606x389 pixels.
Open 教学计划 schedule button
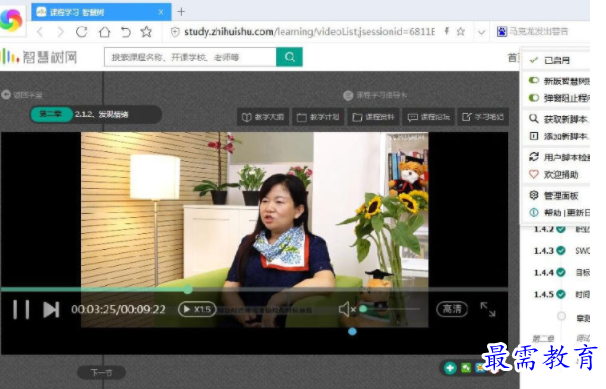click(318, 117)
